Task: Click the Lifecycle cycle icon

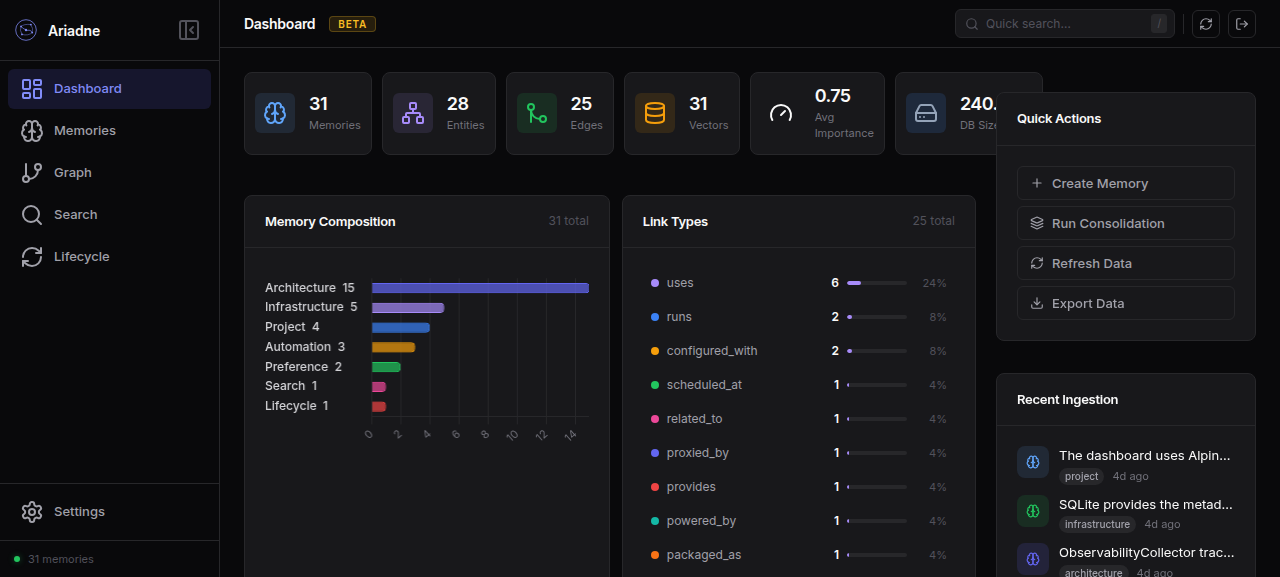Action: (x=32, y=256)
